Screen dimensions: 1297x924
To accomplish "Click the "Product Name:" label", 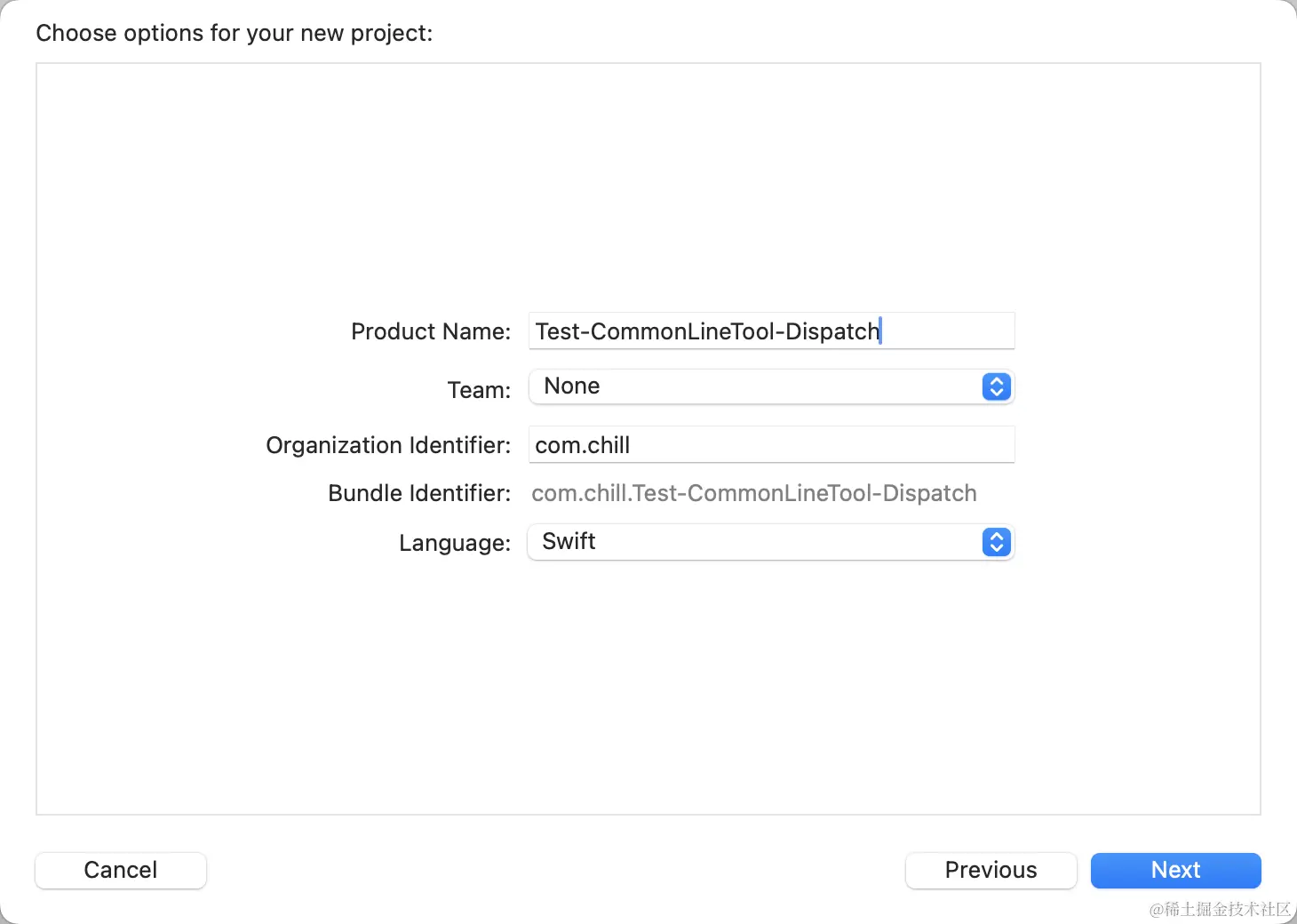I will click(x=431, y=331).
